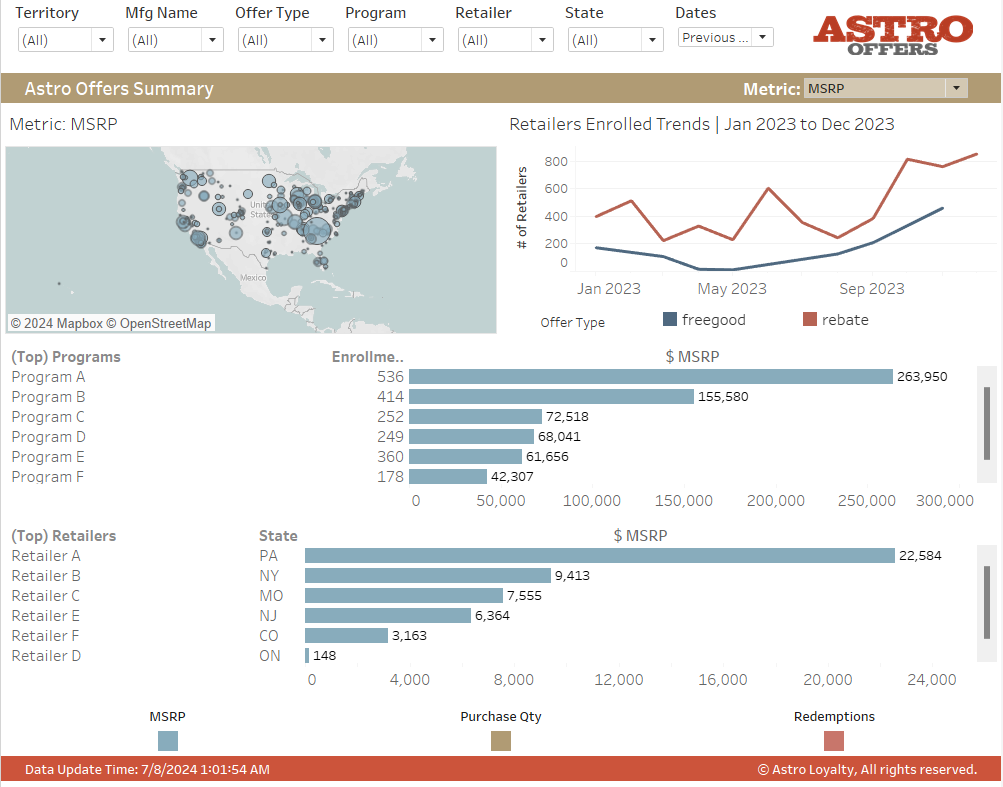1003x787 pixels.
Task: Click the Astro Offers logo
Action: click(x=892, y=35)
